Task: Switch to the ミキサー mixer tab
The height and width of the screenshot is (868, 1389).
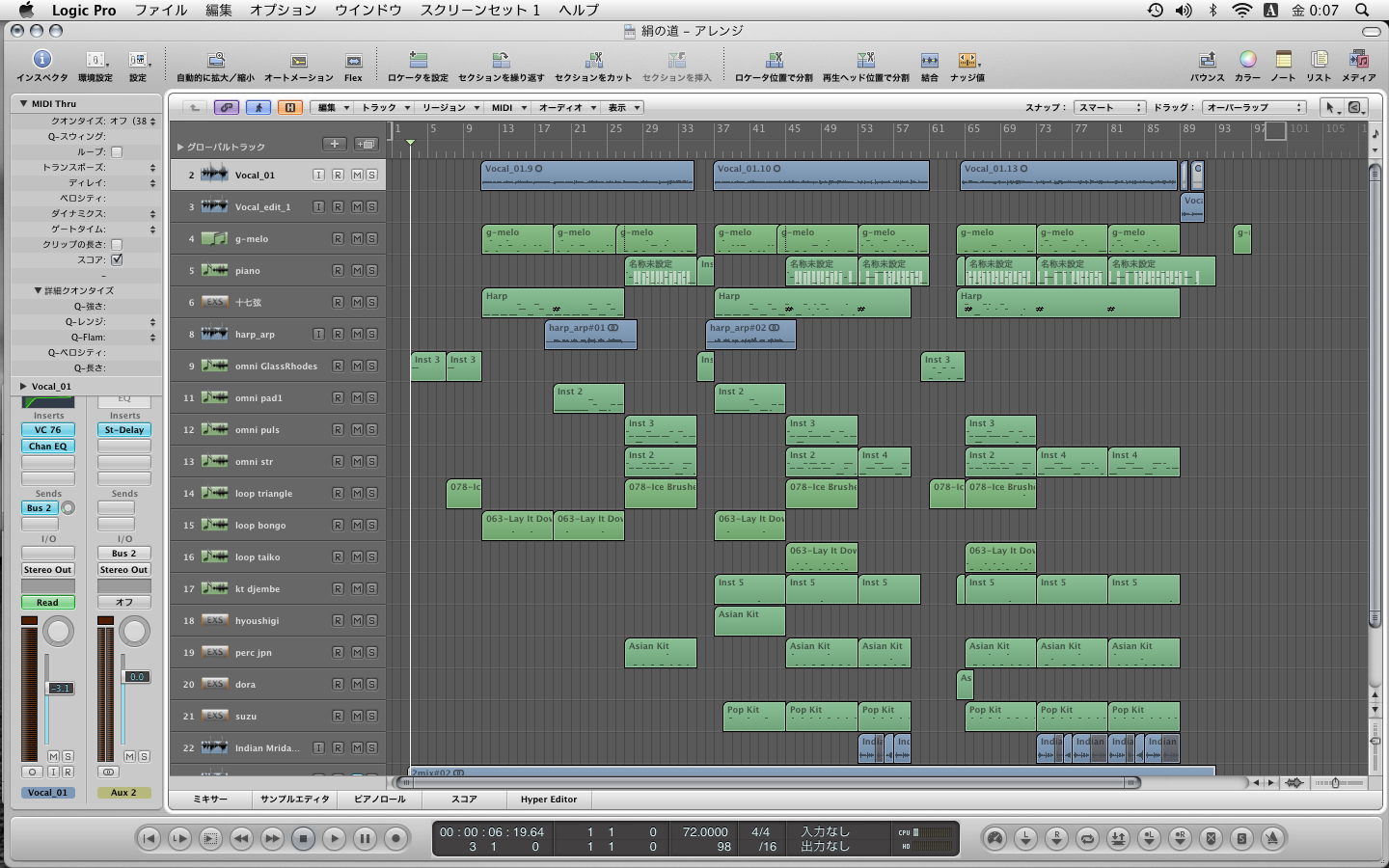Action: (x=210, y=799)
